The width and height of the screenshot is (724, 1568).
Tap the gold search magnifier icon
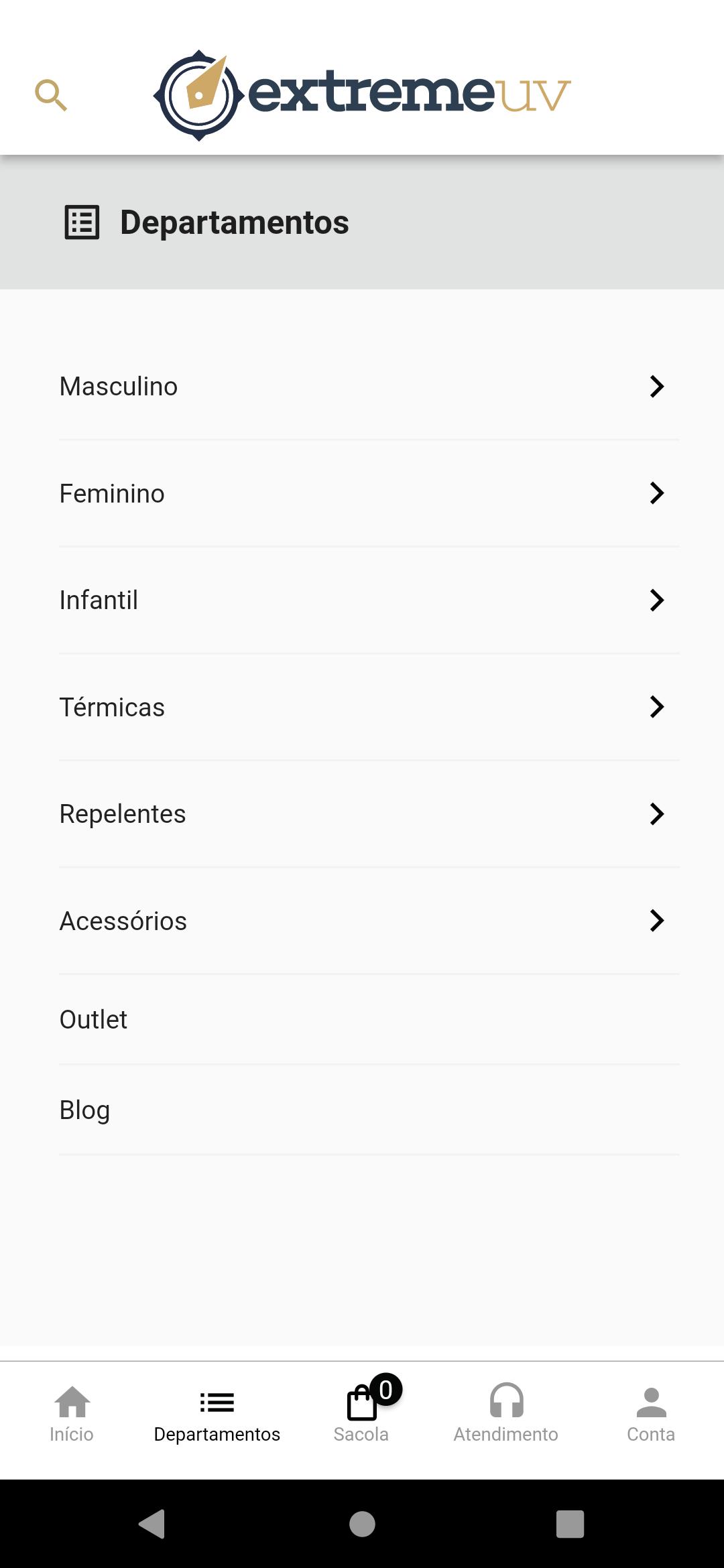pos(51,95)
